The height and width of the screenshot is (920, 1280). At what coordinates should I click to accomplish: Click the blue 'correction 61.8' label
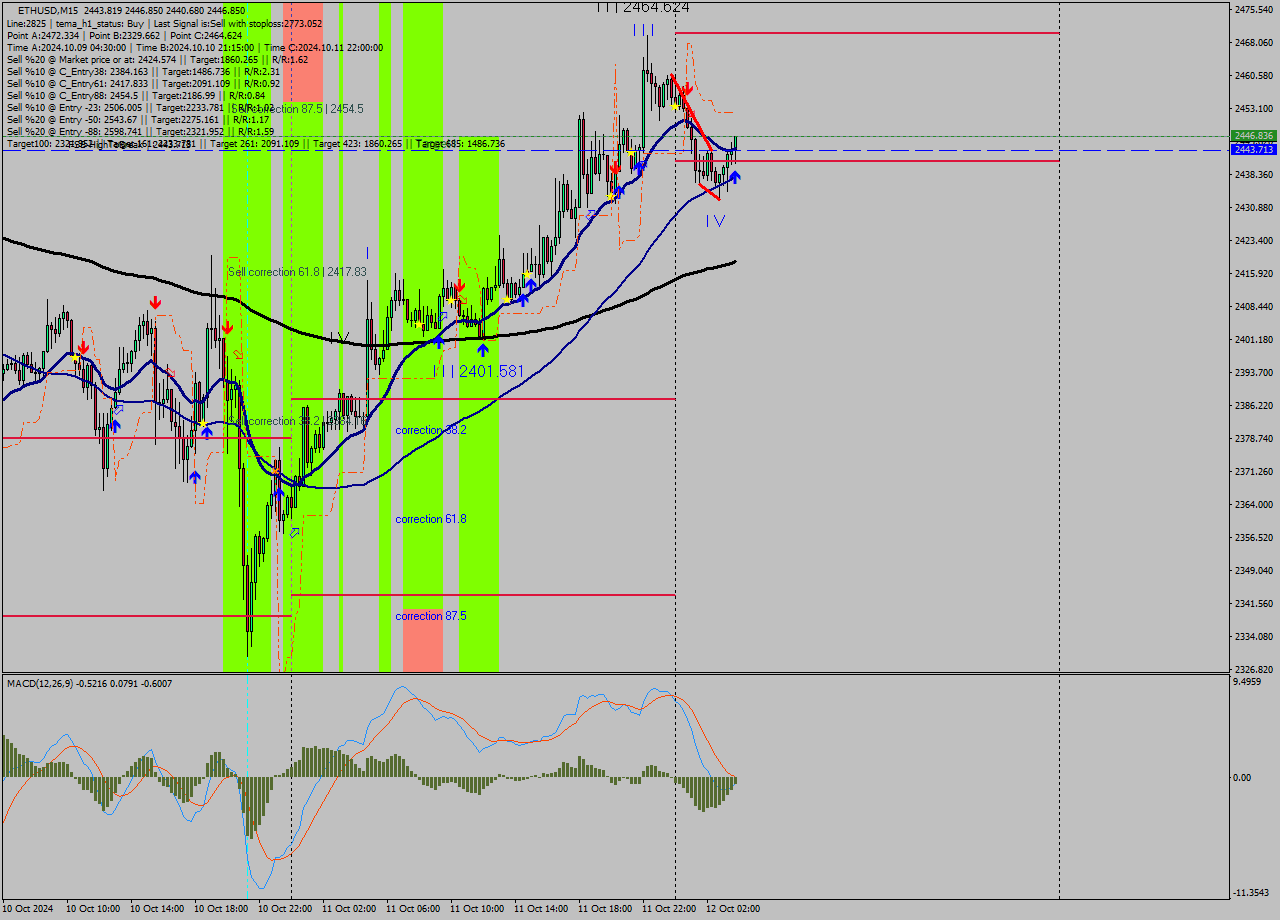[431, 519]
